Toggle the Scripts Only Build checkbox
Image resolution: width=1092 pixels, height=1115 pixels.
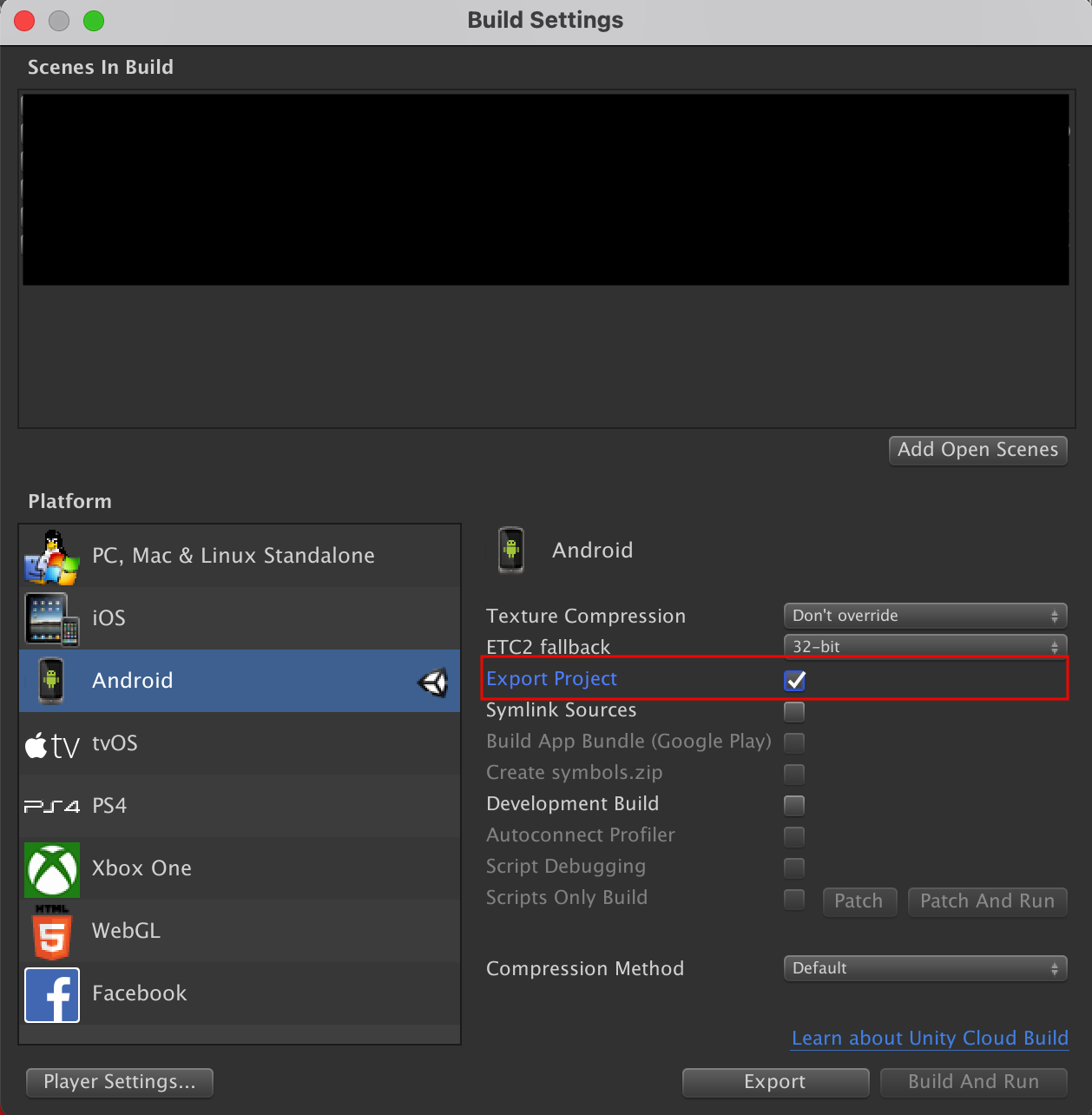tap(794, 900)
